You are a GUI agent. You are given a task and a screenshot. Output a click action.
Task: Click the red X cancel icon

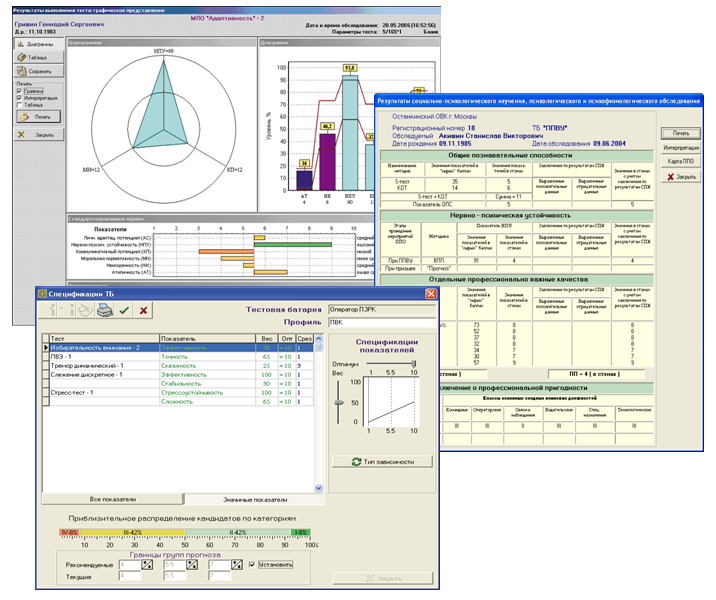(x=143, y=311)
